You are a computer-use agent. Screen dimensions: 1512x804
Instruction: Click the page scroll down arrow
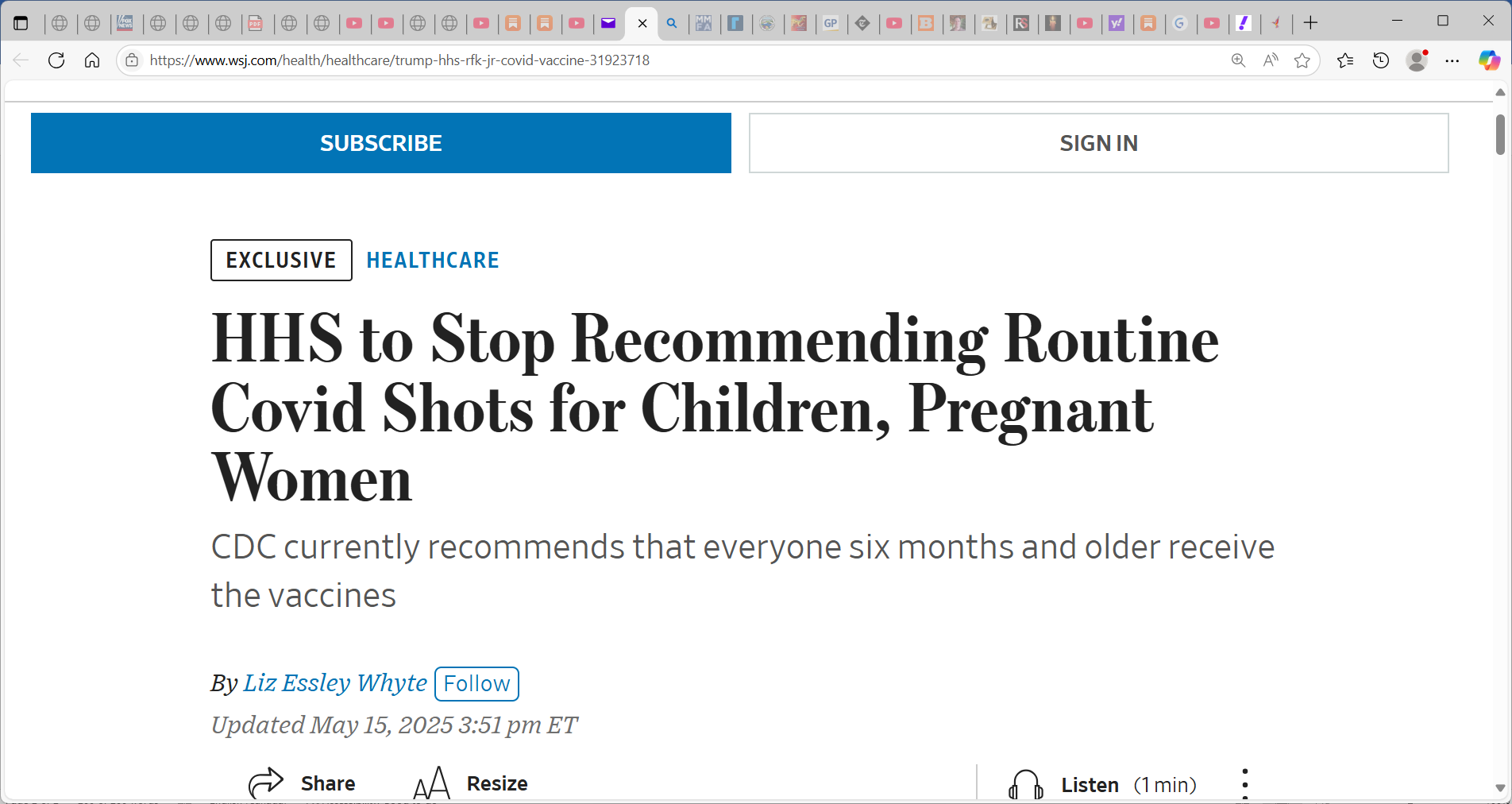pyautogui.click(x=1500, y=788)
